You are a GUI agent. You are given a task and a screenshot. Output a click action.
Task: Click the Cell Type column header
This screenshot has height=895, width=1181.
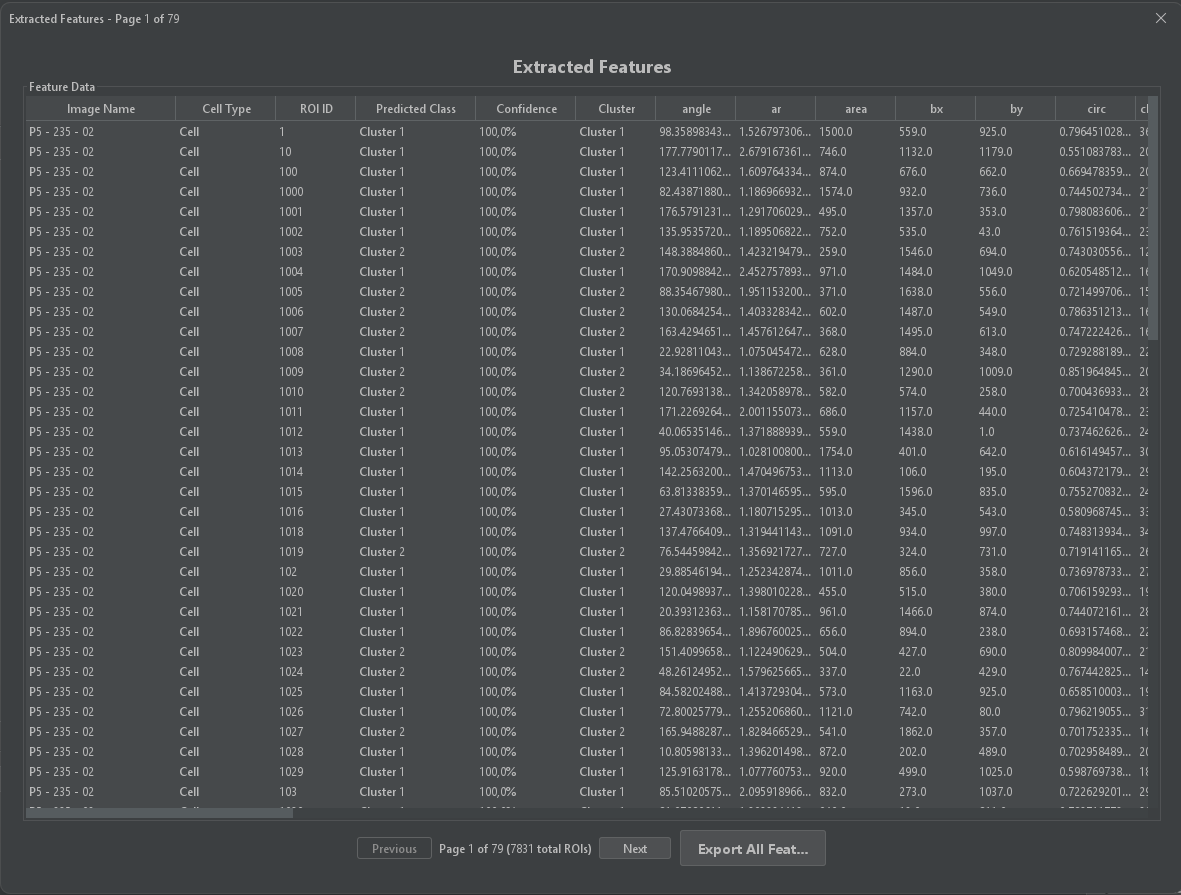[x=226, y=108]
